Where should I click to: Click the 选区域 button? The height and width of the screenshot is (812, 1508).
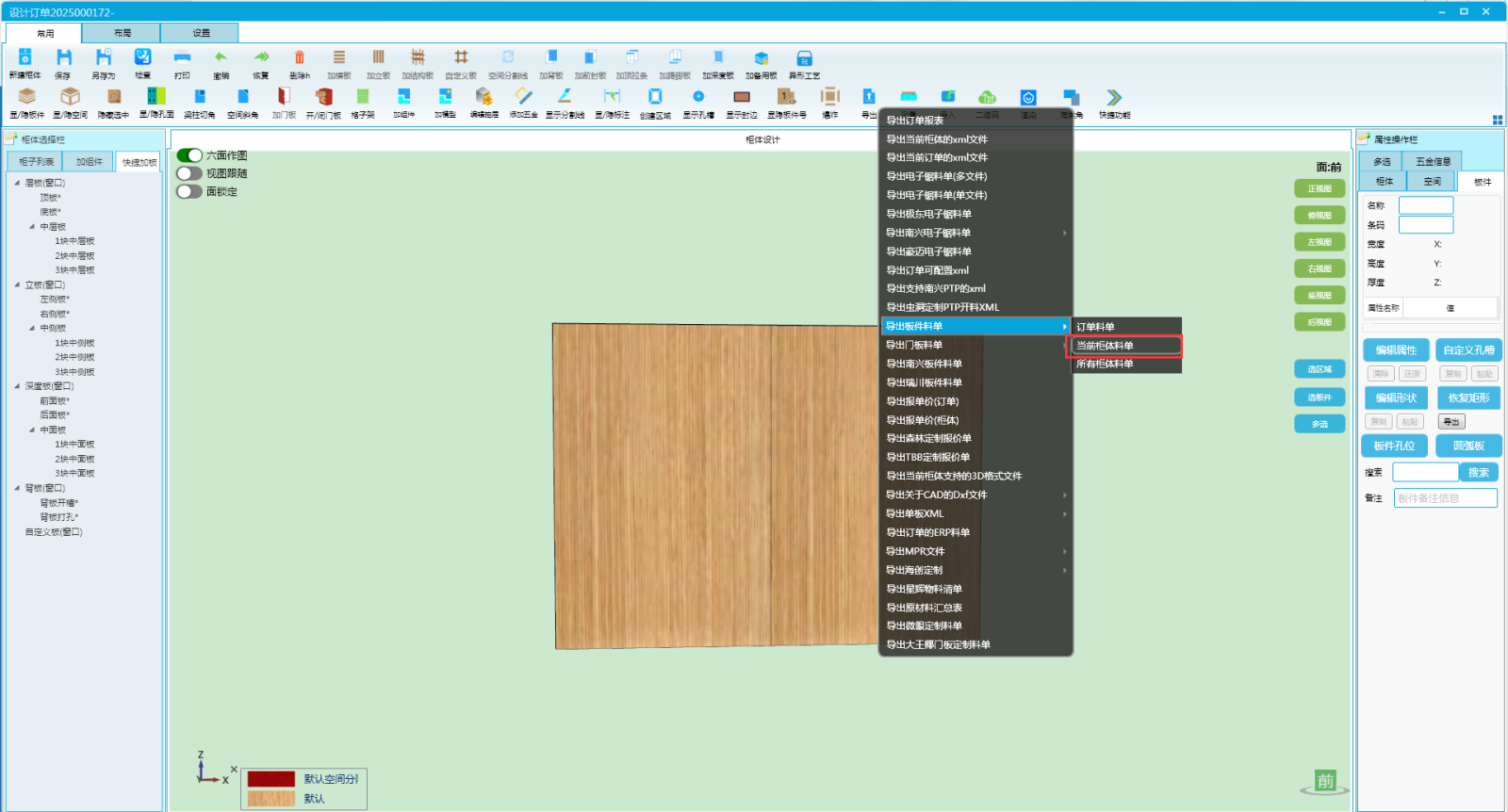(1319, 369)
